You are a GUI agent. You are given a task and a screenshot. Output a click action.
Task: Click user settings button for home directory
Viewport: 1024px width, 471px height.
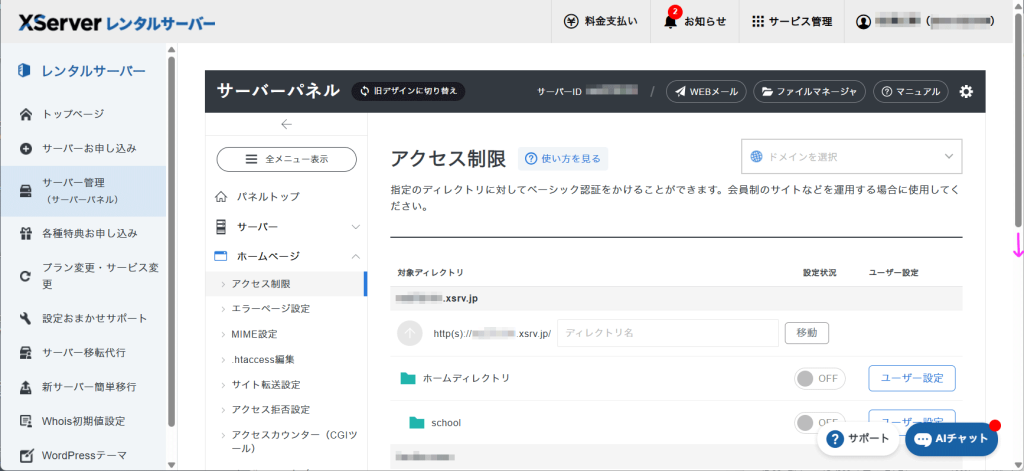click(911, 378)
